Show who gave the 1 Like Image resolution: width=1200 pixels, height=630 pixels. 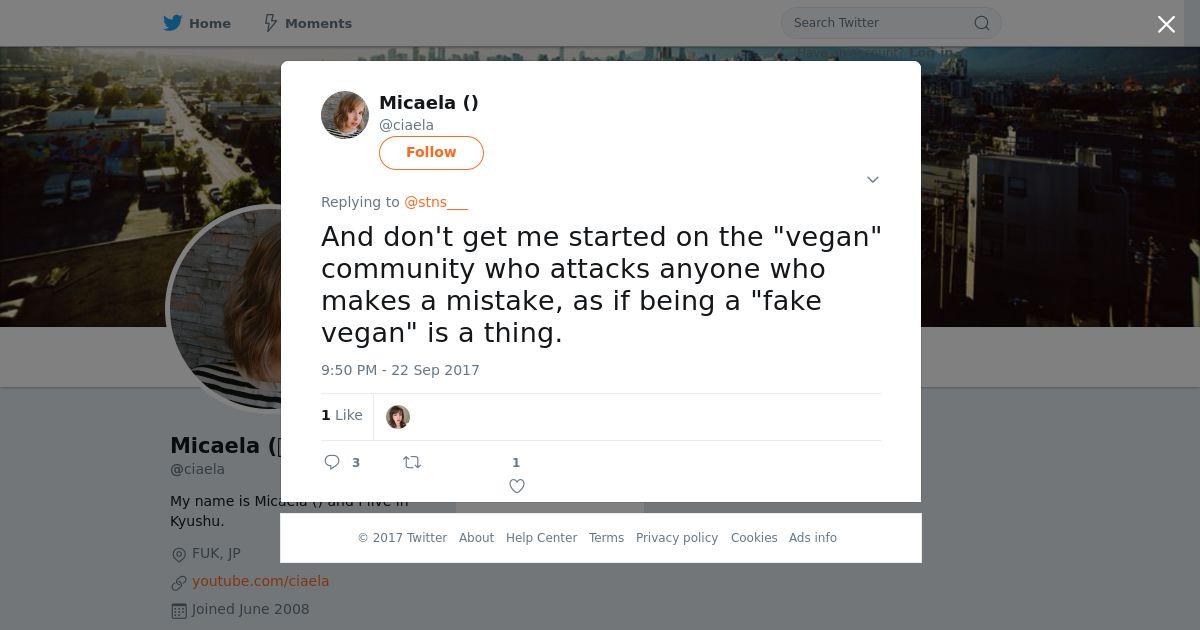click(x=342, y=415)
